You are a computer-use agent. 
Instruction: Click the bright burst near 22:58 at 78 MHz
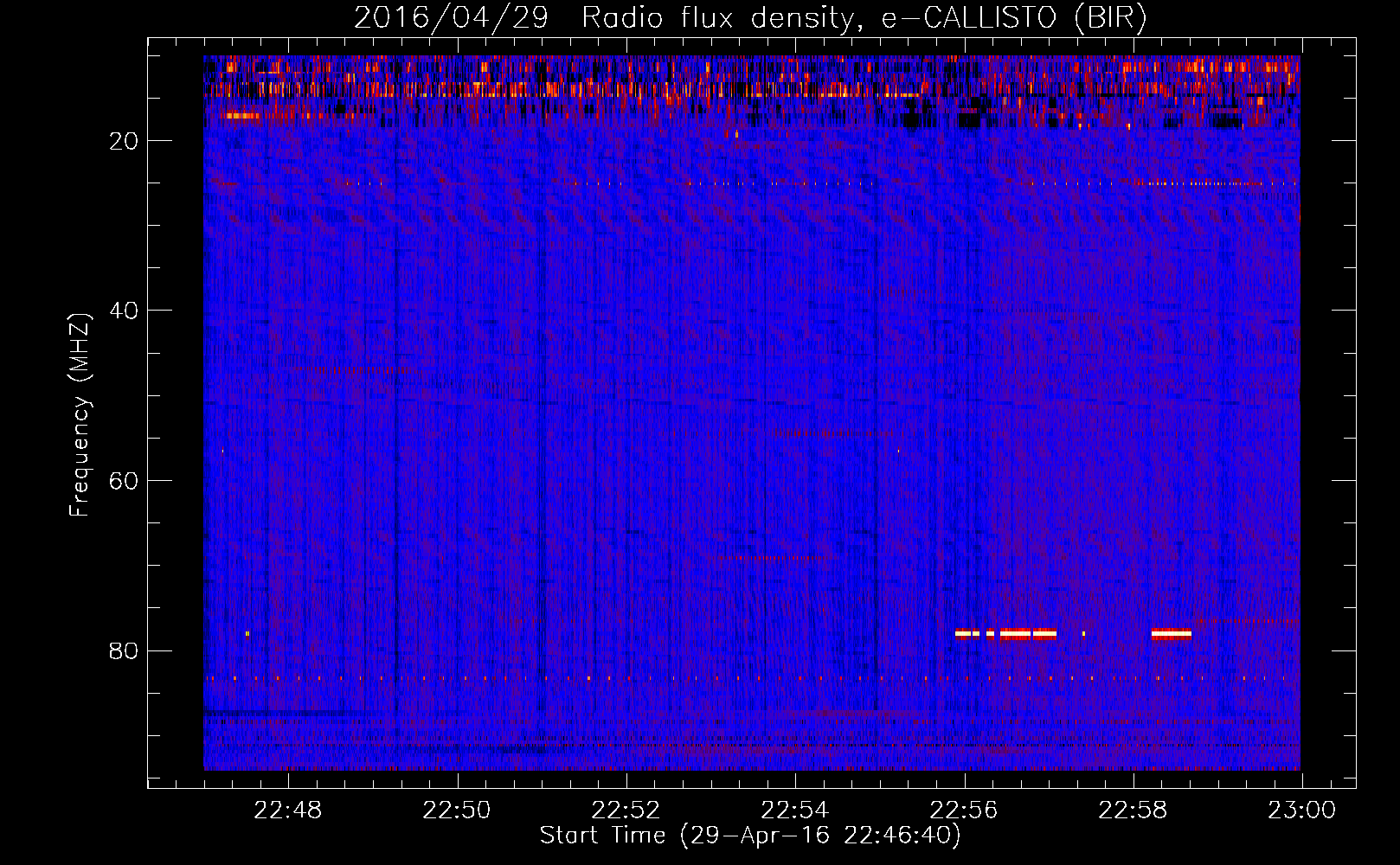tap(1172, 633)
